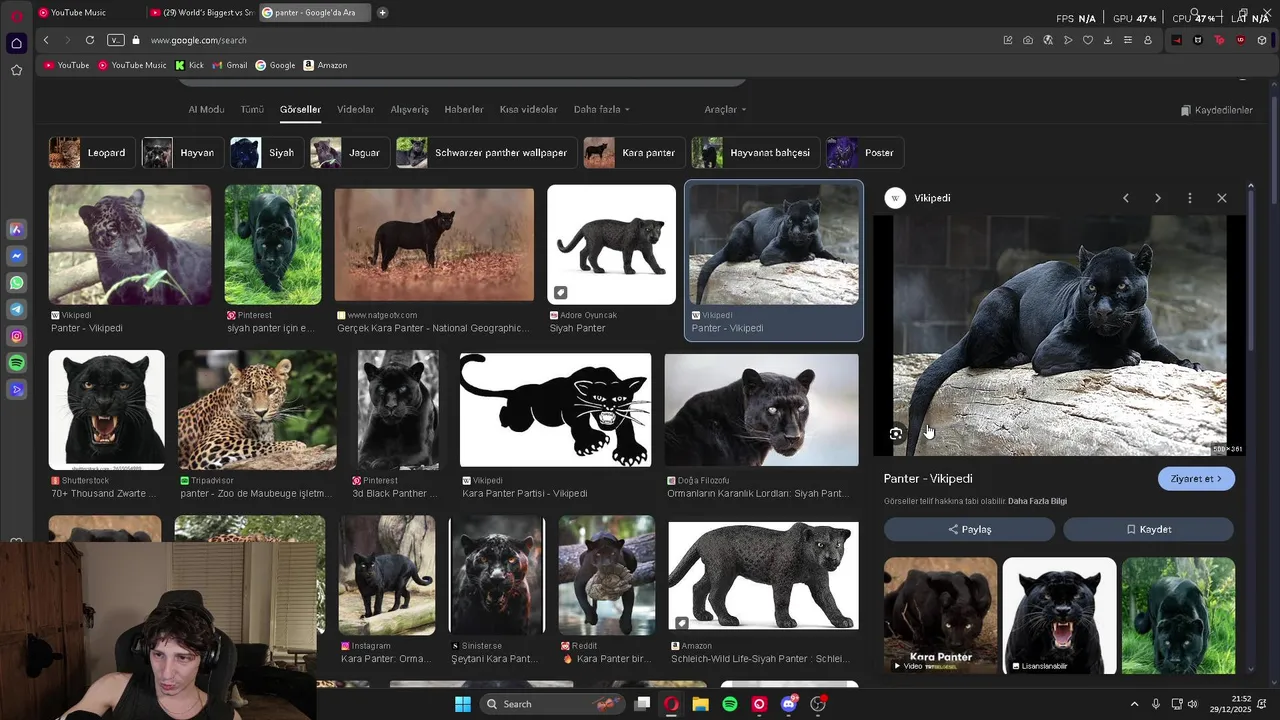Add page to favorites heart icon

(1088, 40)
